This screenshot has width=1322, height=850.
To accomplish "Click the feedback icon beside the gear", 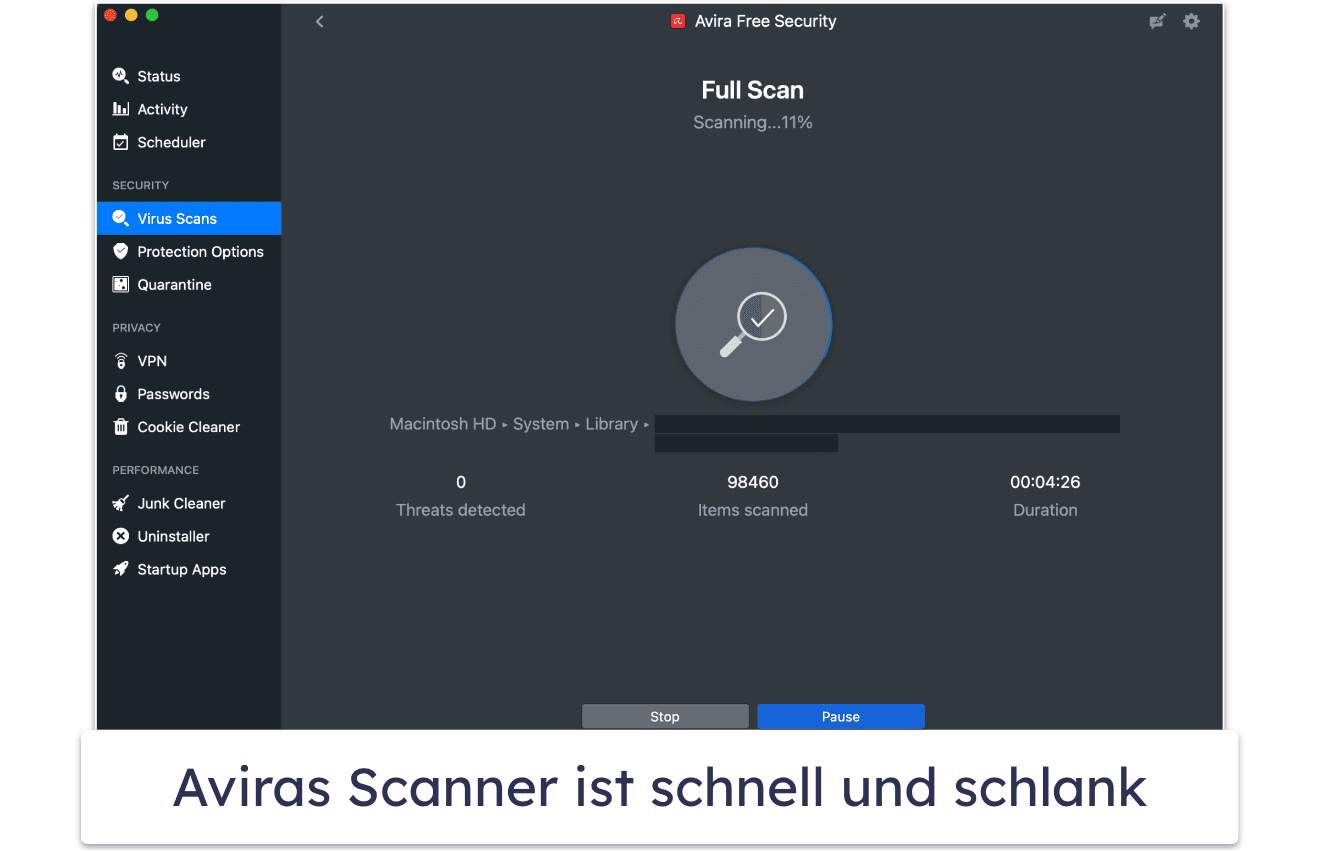I will 1157,21.
